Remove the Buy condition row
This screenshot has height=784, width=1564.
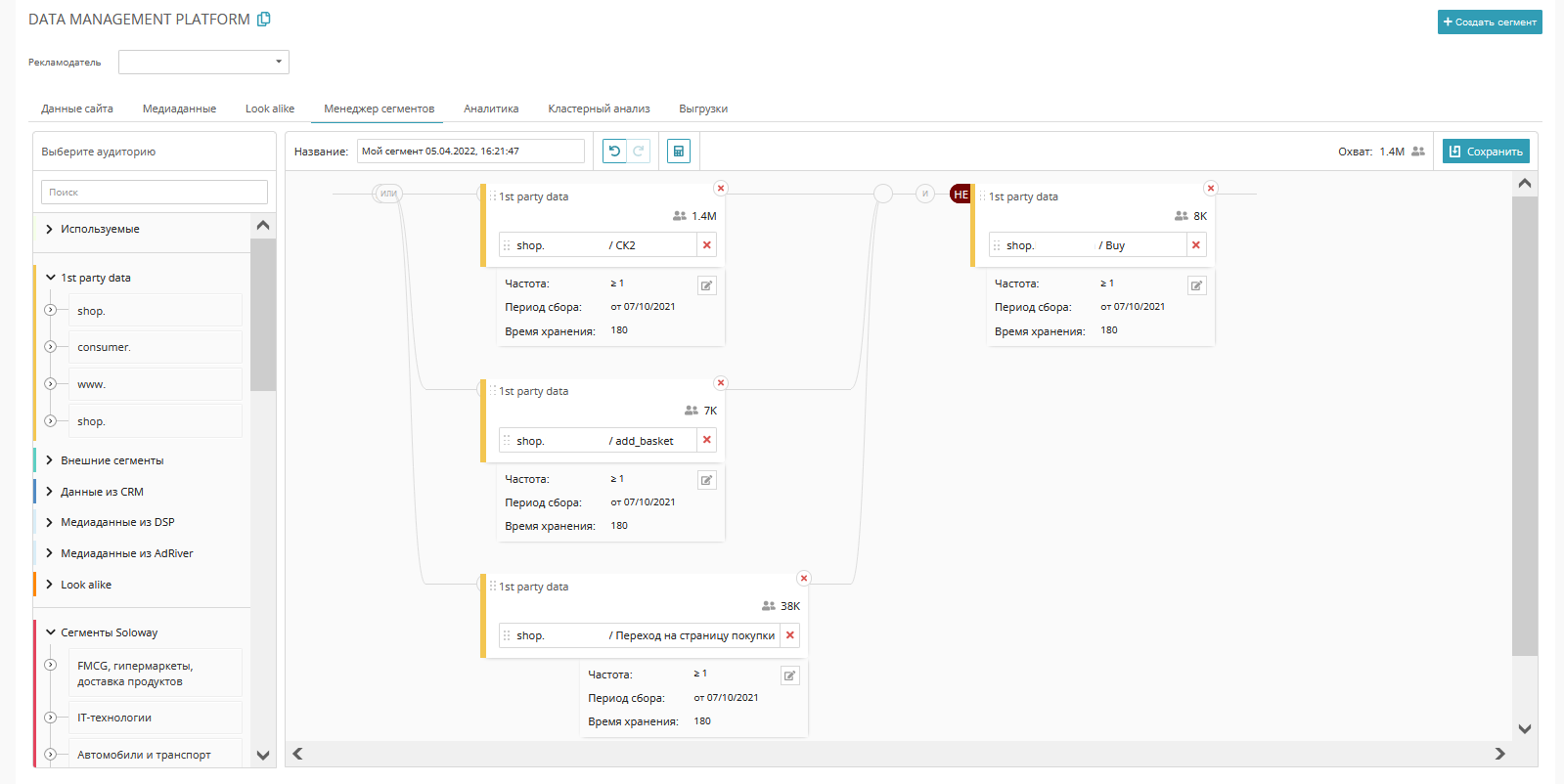(x=1196, y=245)
